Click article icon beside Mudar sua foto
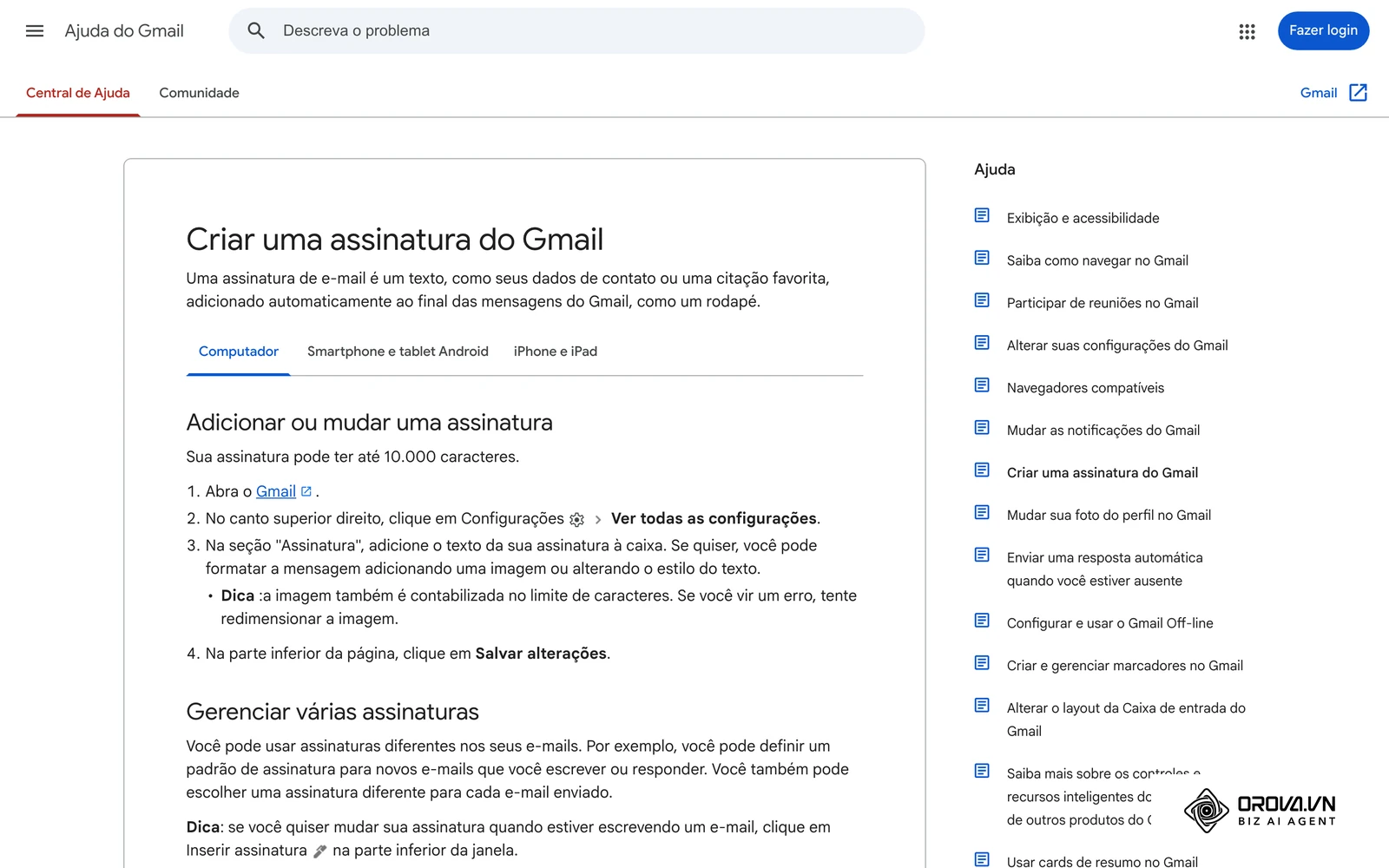The width and height of the screenshot is (1389, 868). click(x=982, y=513)
